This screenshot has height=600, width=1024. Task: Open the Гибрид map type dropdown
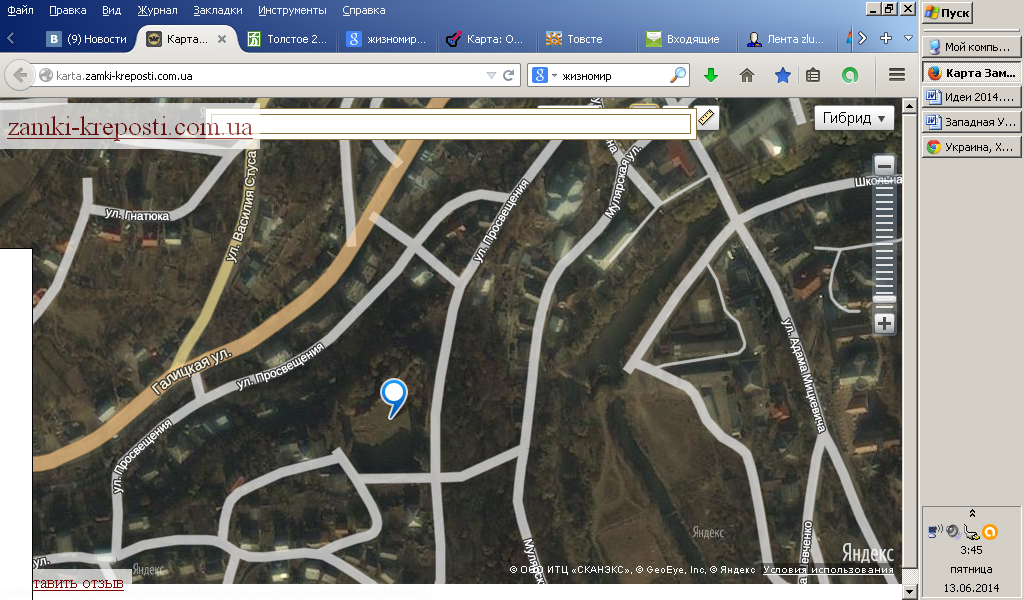[854, 118]
